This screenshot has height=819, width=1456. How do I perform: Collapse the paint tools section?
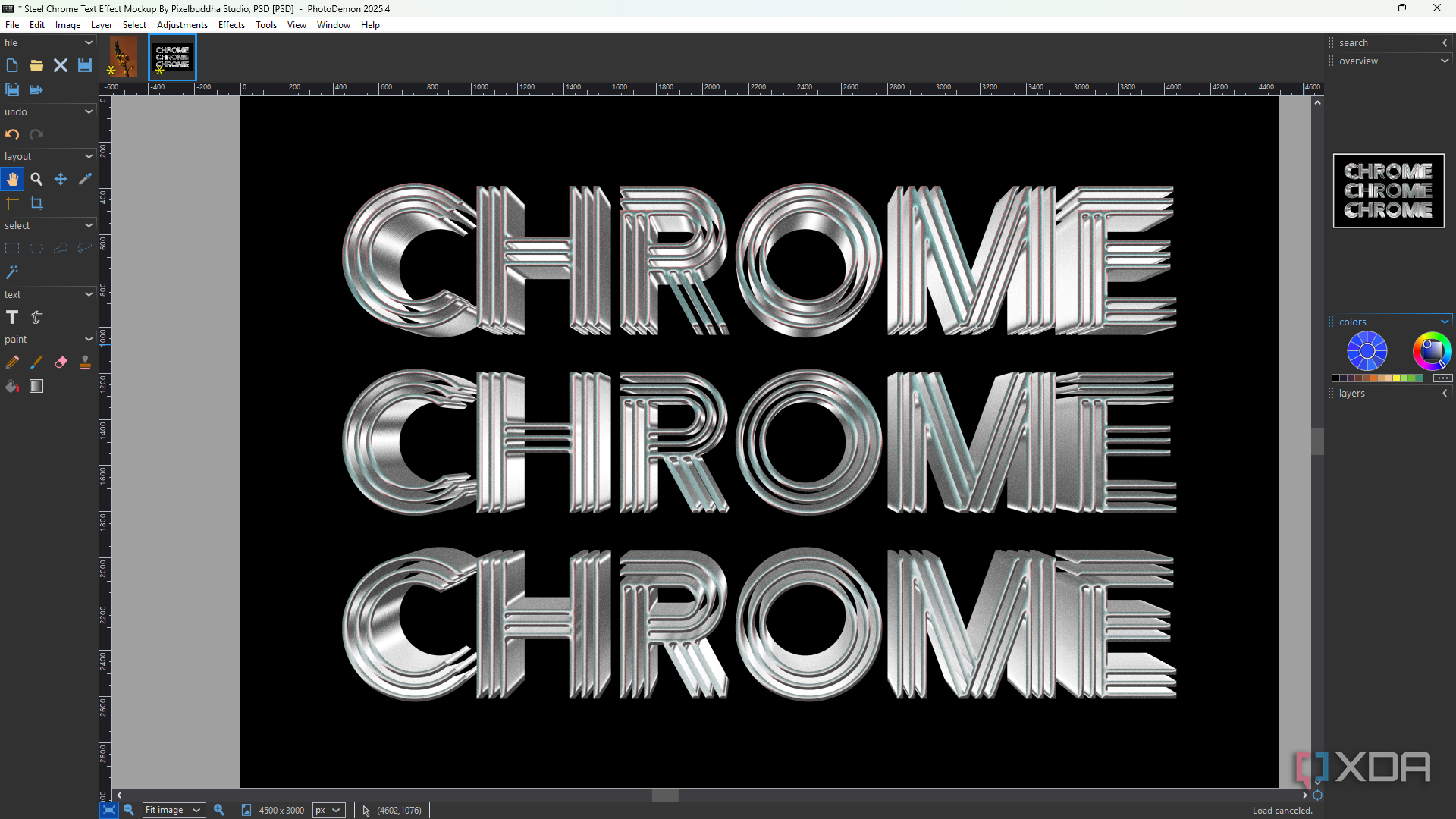[89, 340]
